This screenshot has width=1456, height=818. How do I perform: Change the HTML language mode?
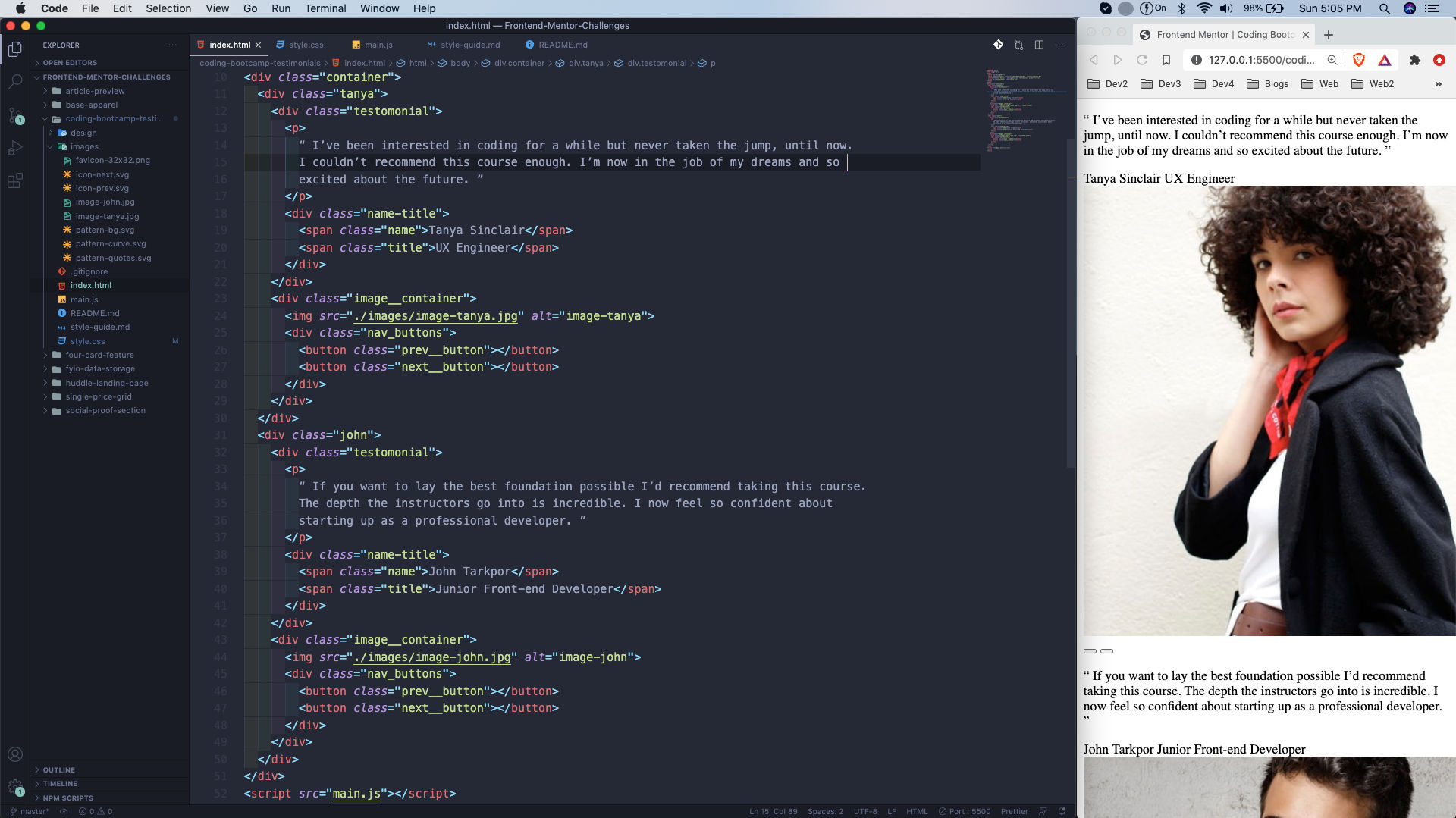[917, 811]
